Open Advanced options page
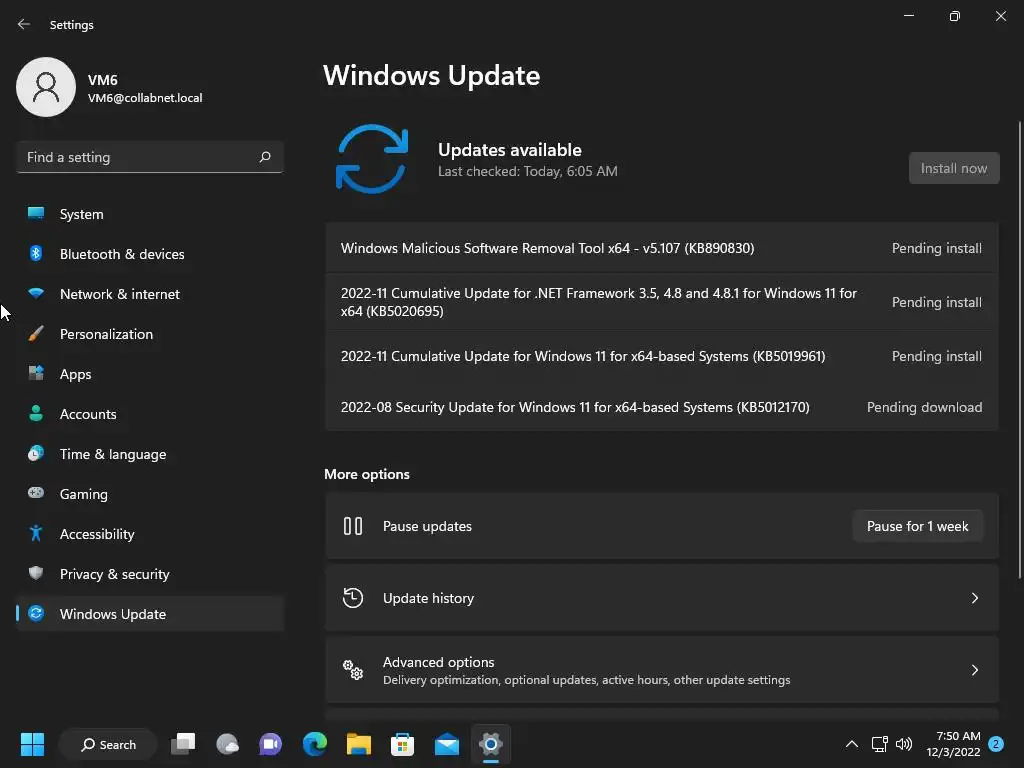This screenshot has width=1024, height=768. click(662, 669)
